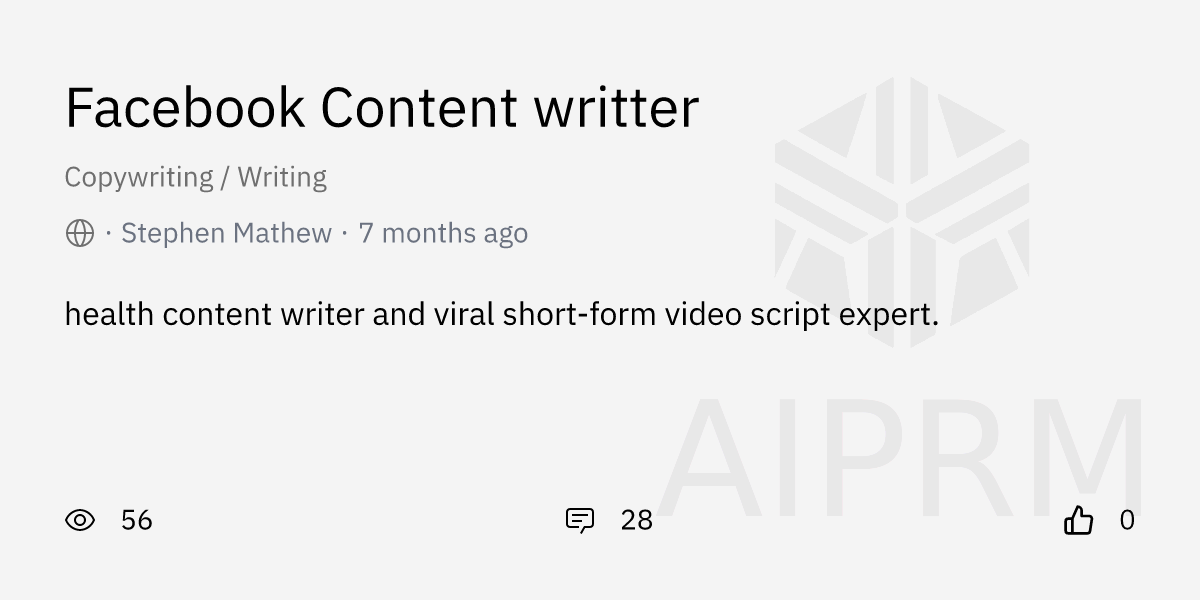The height and width of the screenshot is (600, 1200).
Task: Open the Facebook Content writter title
Action: coord(382,108)
